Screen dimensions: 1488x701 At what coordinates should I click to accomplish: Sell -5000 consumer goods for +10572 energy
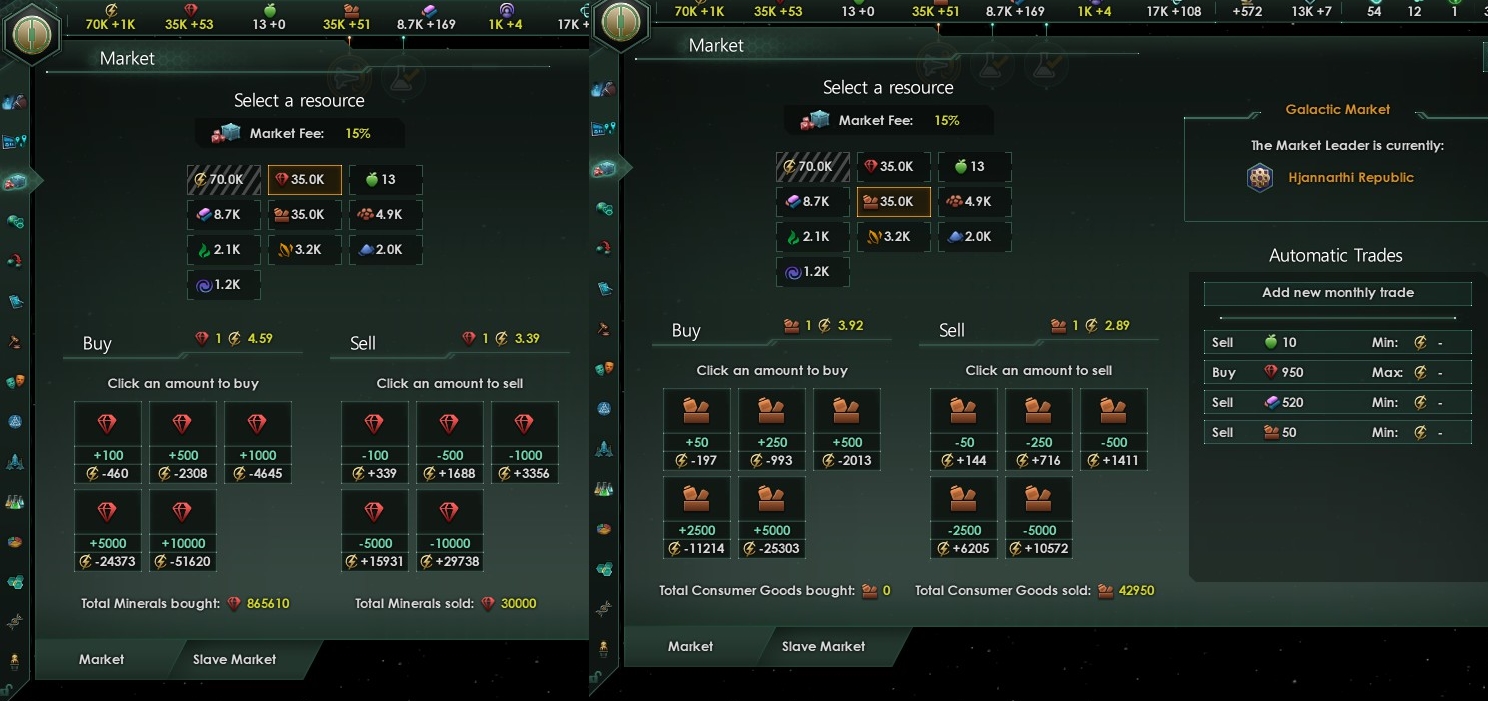pos(1039,517)
